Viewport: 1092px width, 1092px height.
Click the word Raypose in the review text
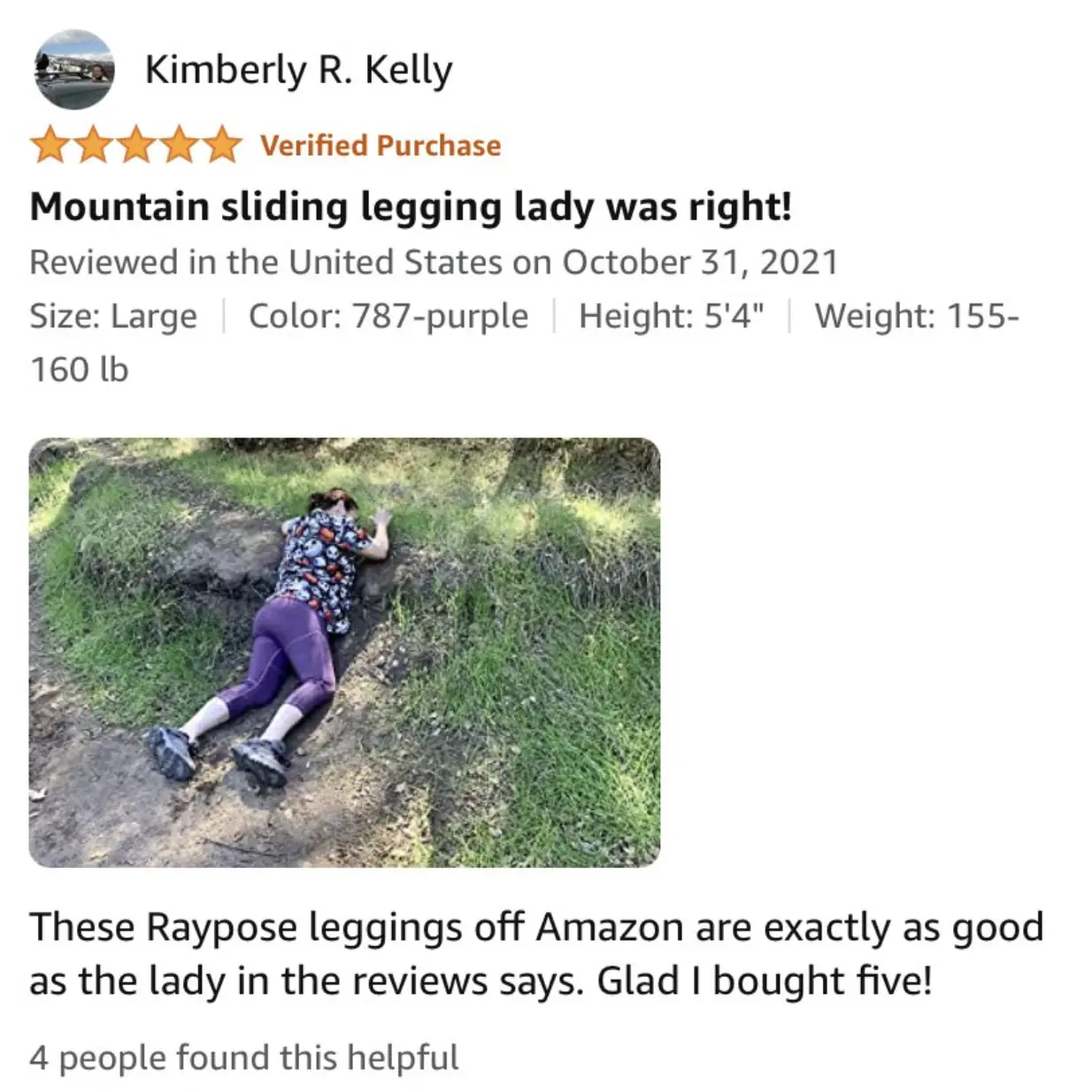point(221,928)
